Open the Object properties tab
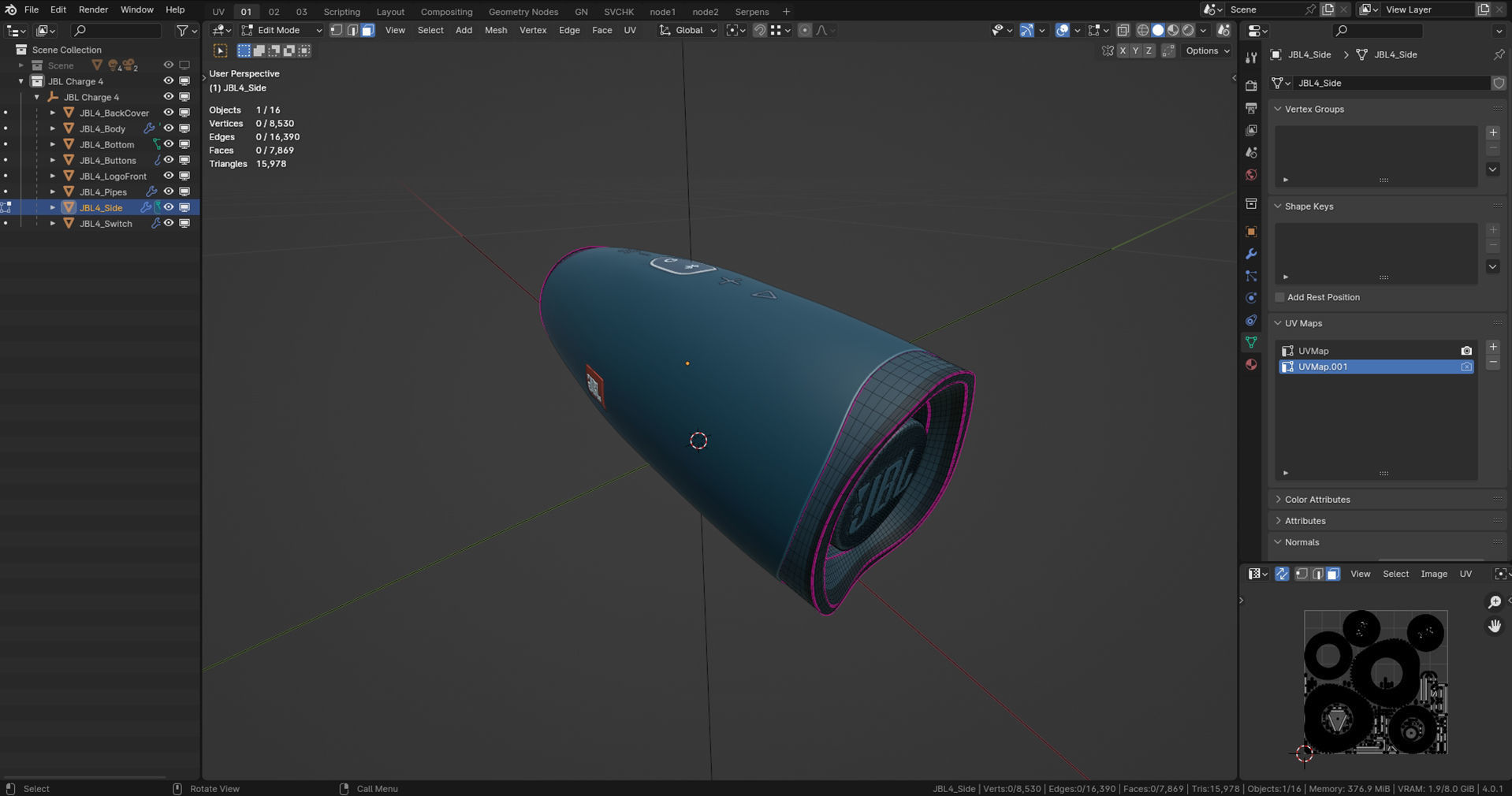The width and height of the screenshot is (1512, 796). pyautogui.click(x=1251, y=232)
